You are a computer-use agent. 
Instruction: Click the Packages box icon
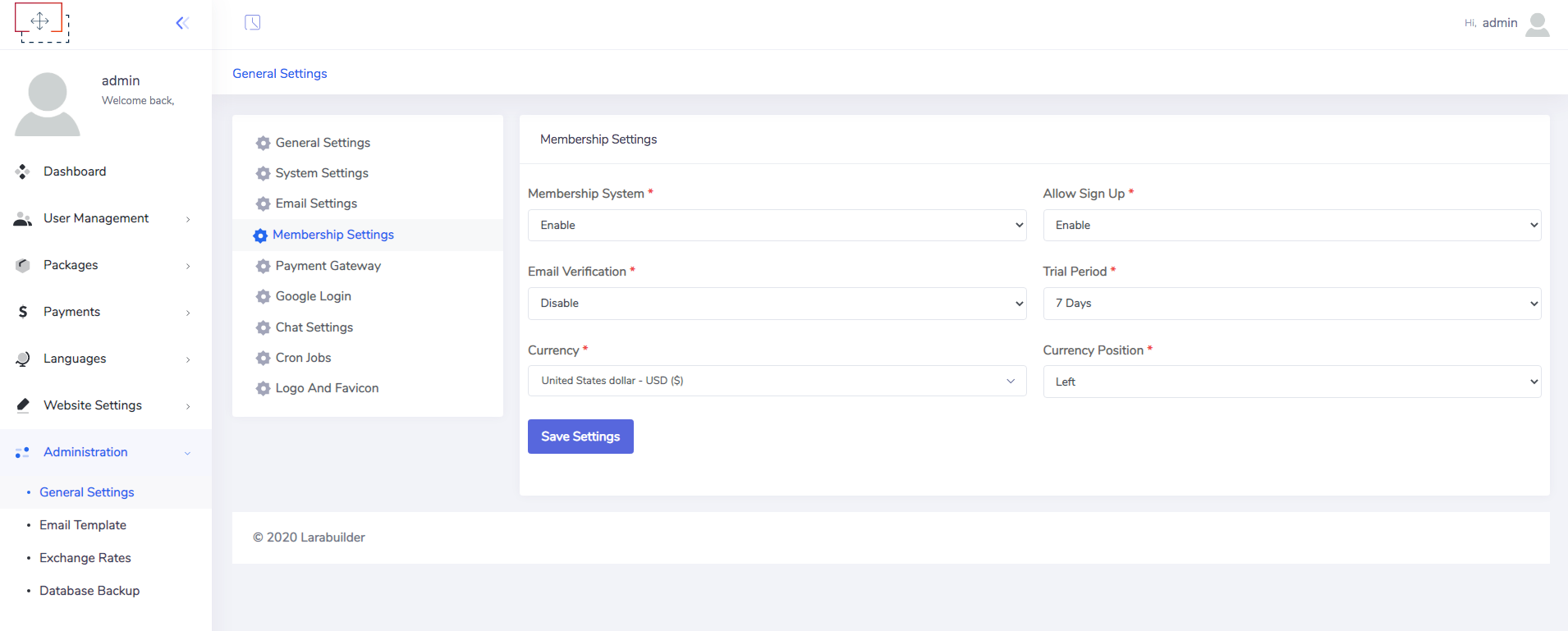point(23,265)
